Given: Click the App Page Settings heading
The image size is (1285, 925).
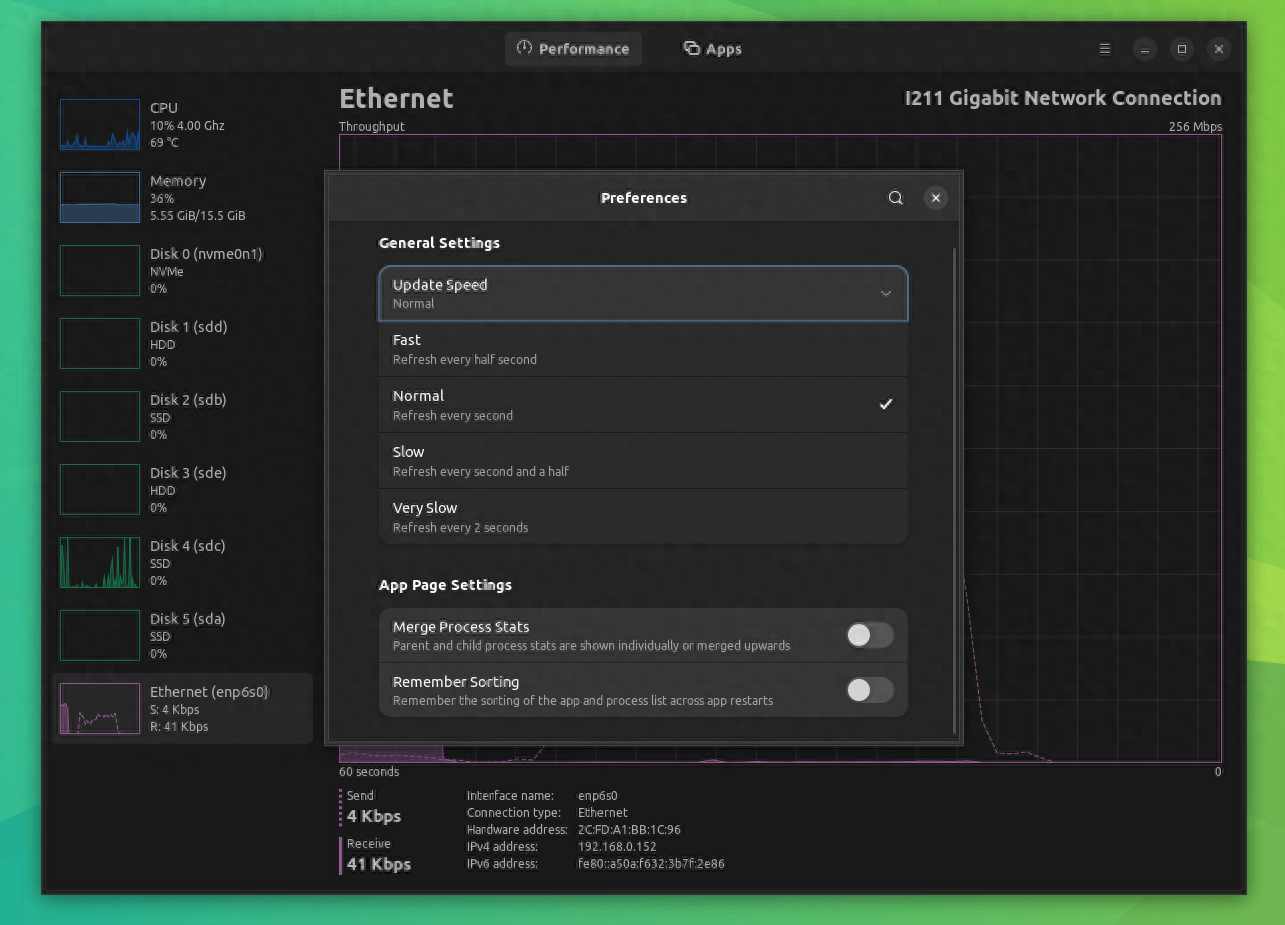Looking at the screenshot, I should click(x=445, y=585).
